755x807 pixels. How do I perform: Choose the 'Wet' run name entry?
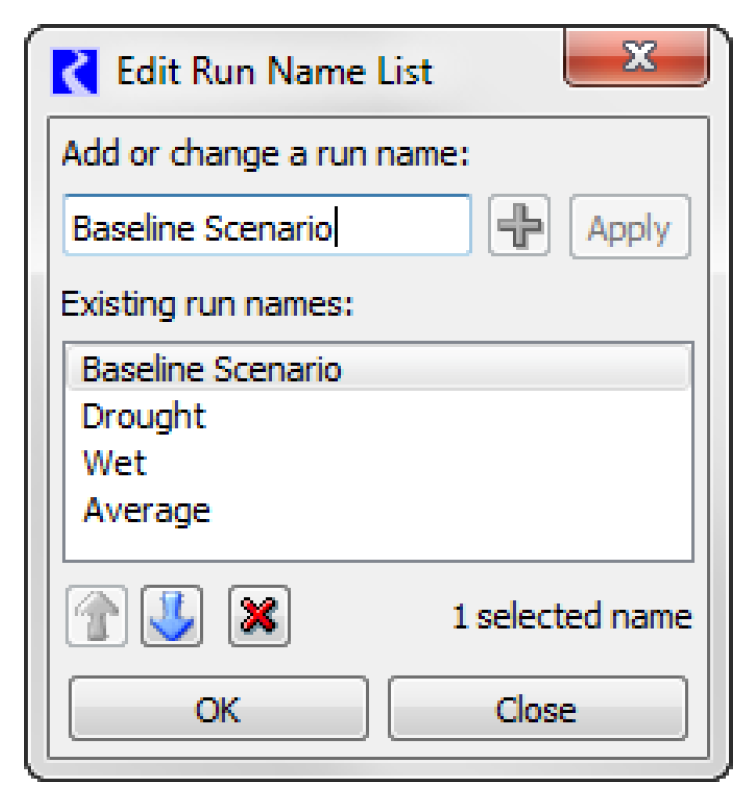[114, 463]
